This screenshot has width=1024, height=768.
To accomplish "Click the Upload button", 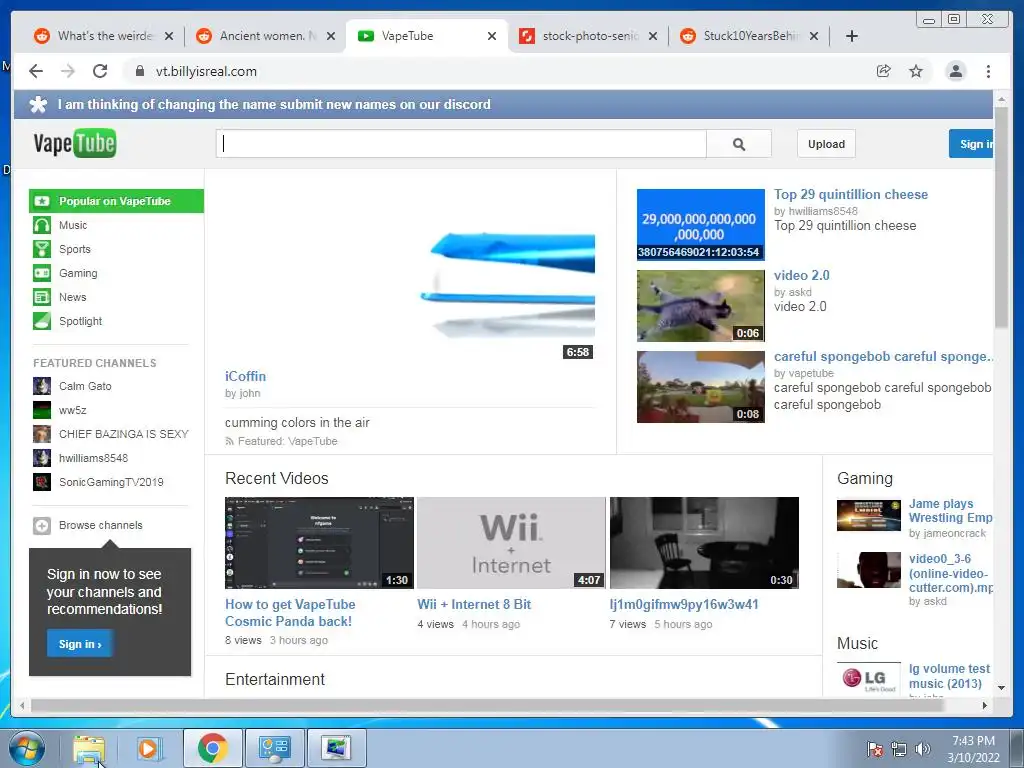I will 826,144.
